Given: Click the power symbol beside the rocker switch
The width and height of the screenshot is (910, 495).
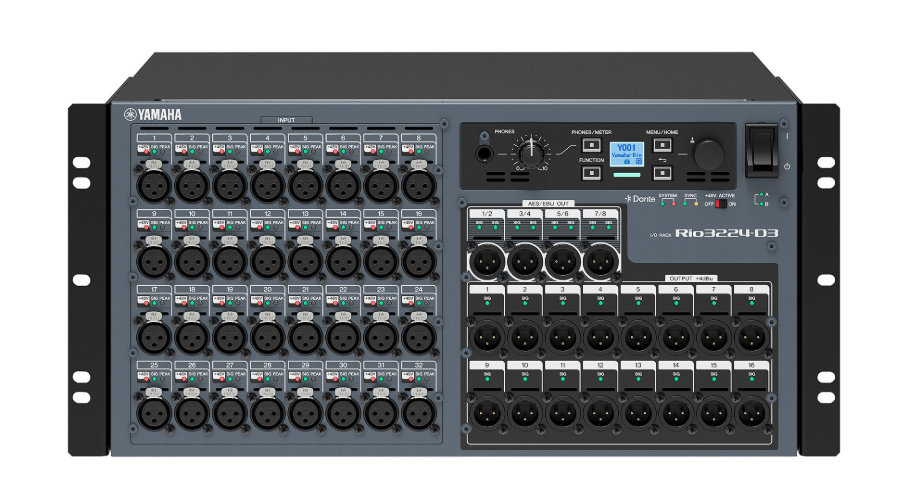Looking at the screenshot, I should click(786, 166).
